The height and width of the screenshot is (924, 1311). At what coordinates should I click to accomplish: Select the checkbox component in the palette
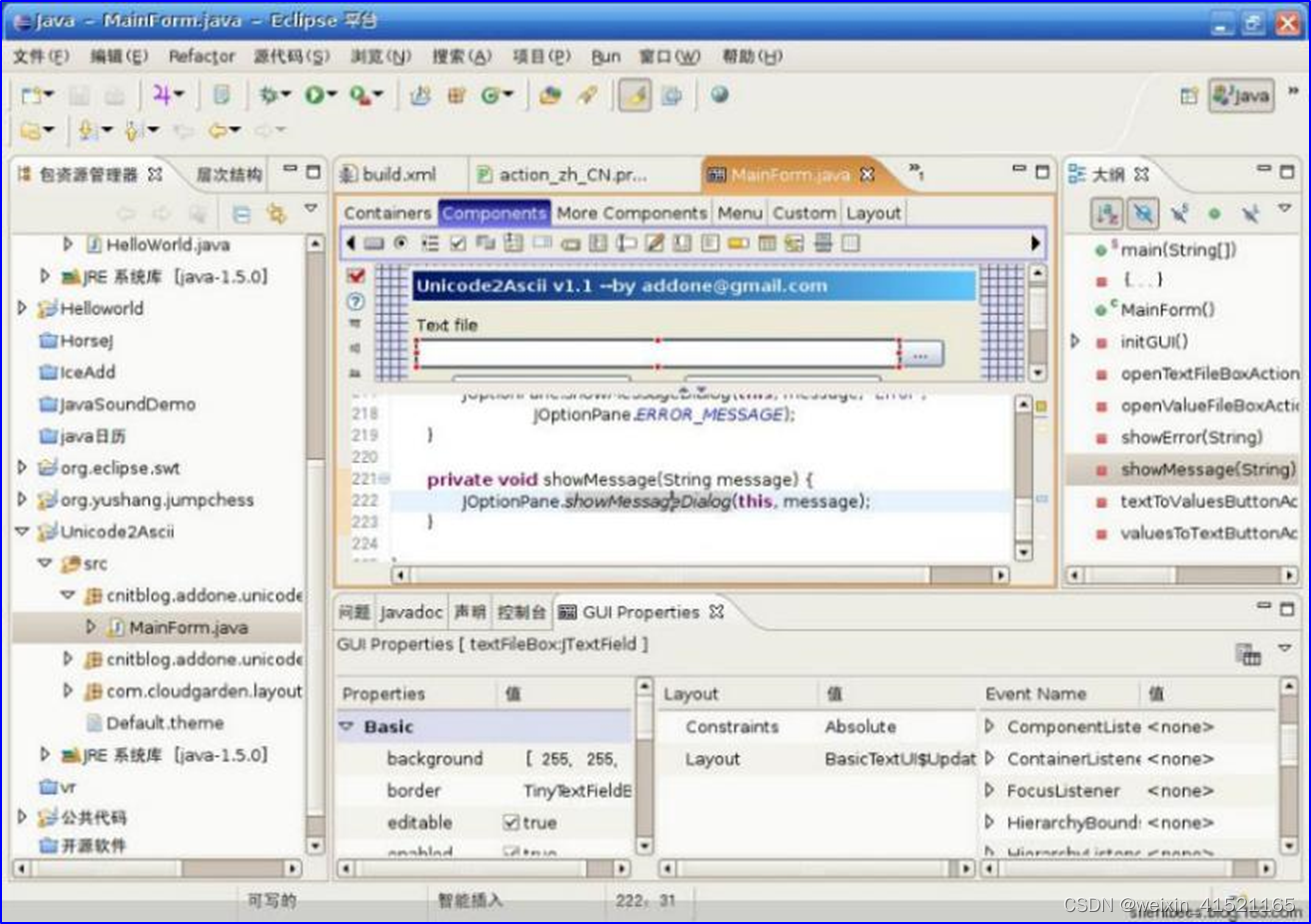(x=458, y=243)
